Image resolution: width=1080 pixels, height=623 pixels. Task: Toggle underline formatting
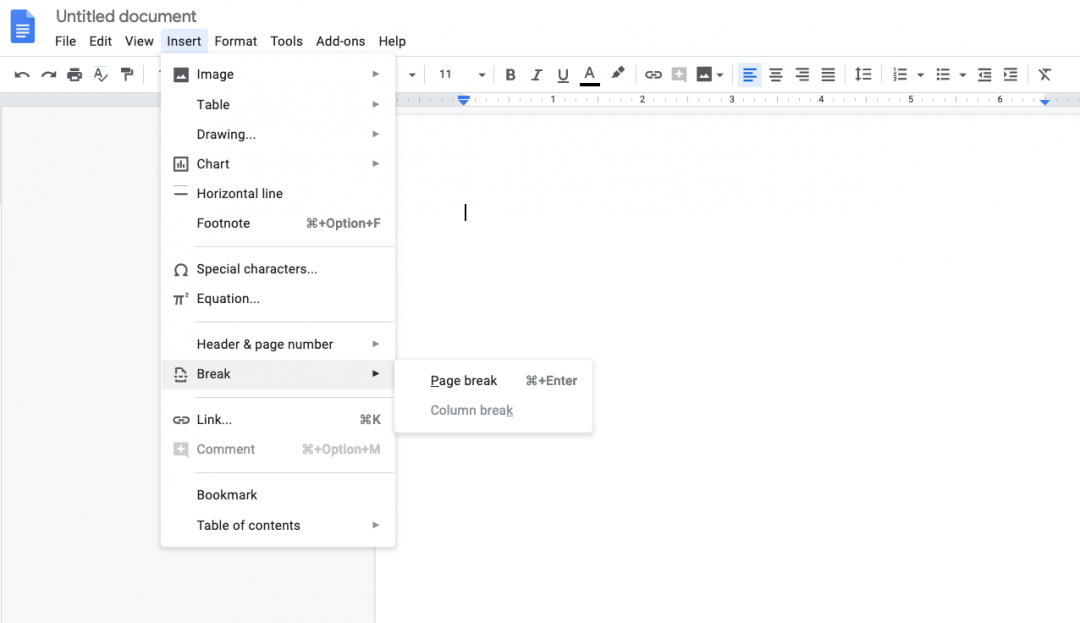tap(563, 74)
